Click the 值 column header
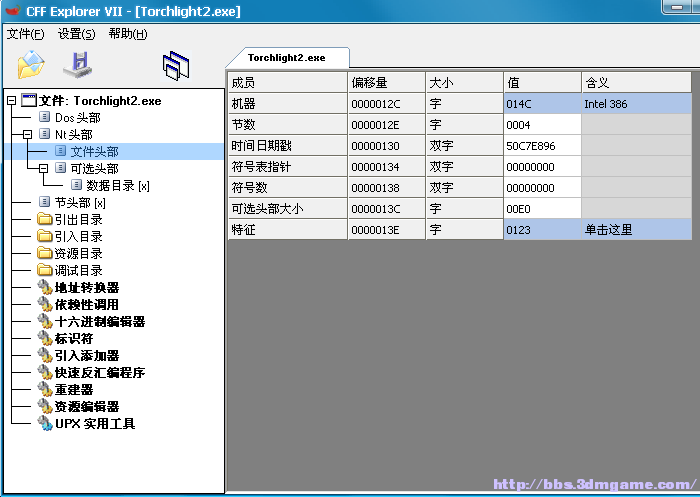Viewport: 700px width, 497px height. pyautogui.click(x=542, y=83)
